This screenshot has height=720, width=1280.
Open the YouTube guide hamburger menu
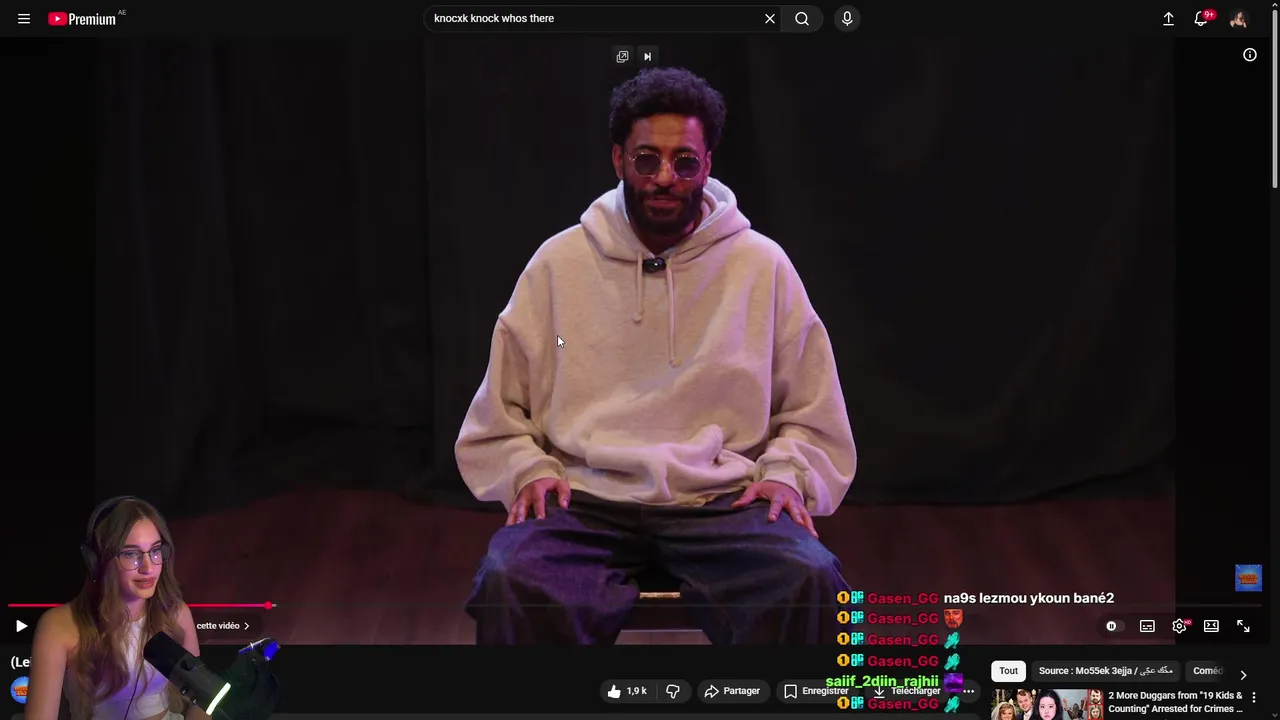tap(24, 19)
